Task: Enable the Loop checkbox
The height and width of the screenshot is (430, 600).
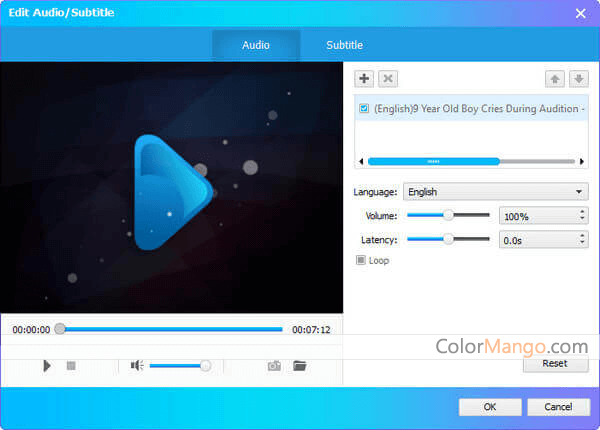Action: point(362,260)
